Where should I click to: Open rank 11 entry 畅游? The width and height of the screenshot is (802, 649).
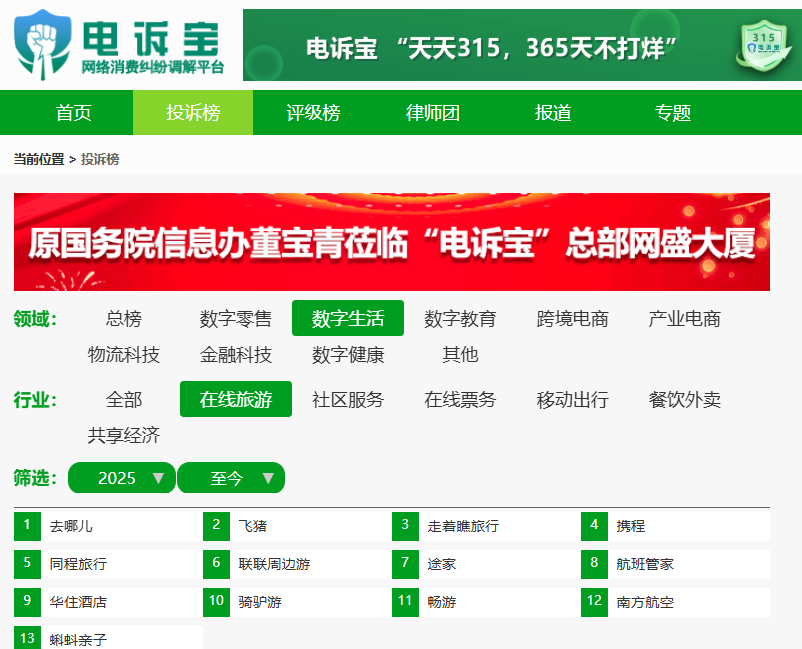click(486, 602)
